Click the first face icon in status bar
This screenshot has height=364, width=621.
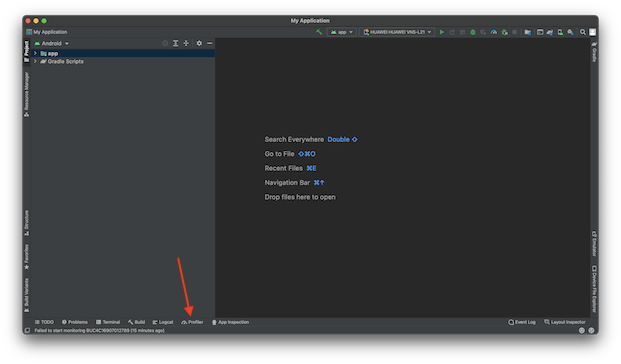click(581, 330)
